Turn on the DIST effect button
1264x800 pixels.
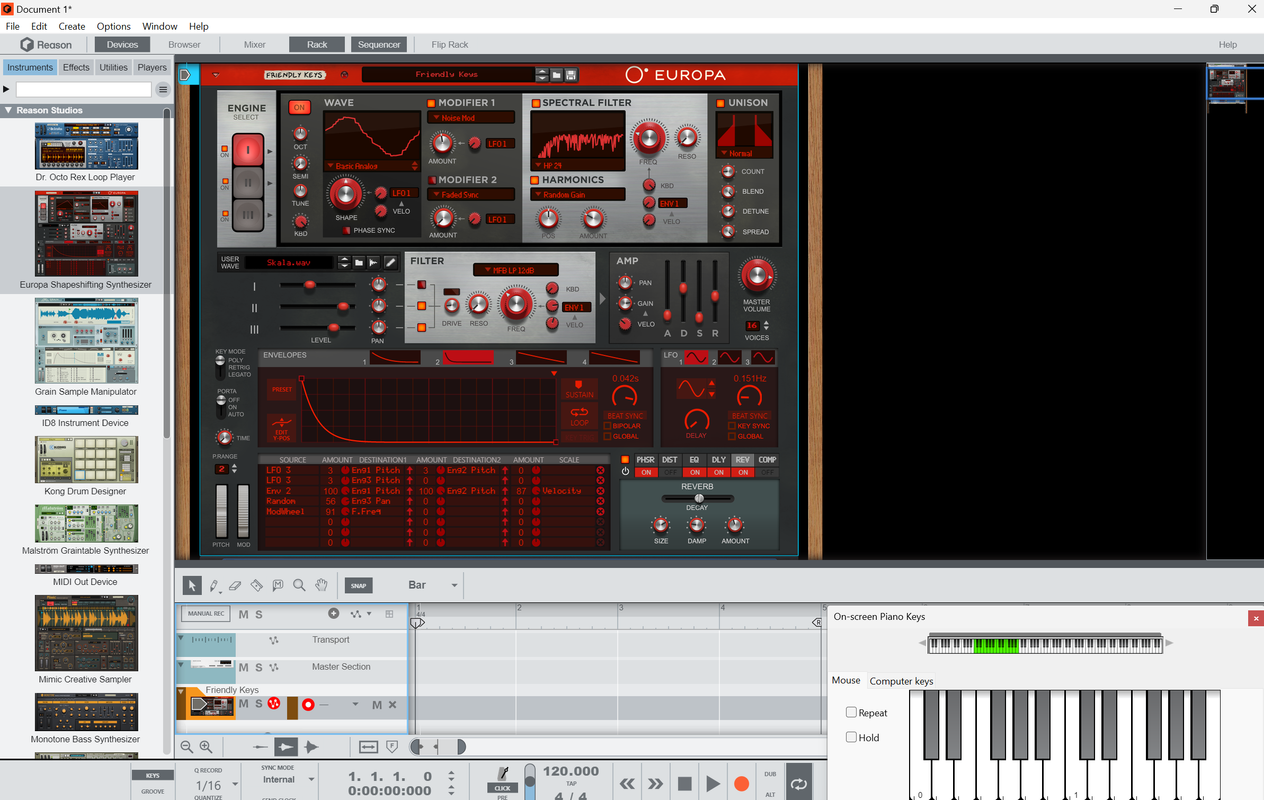tap(670, 472)
